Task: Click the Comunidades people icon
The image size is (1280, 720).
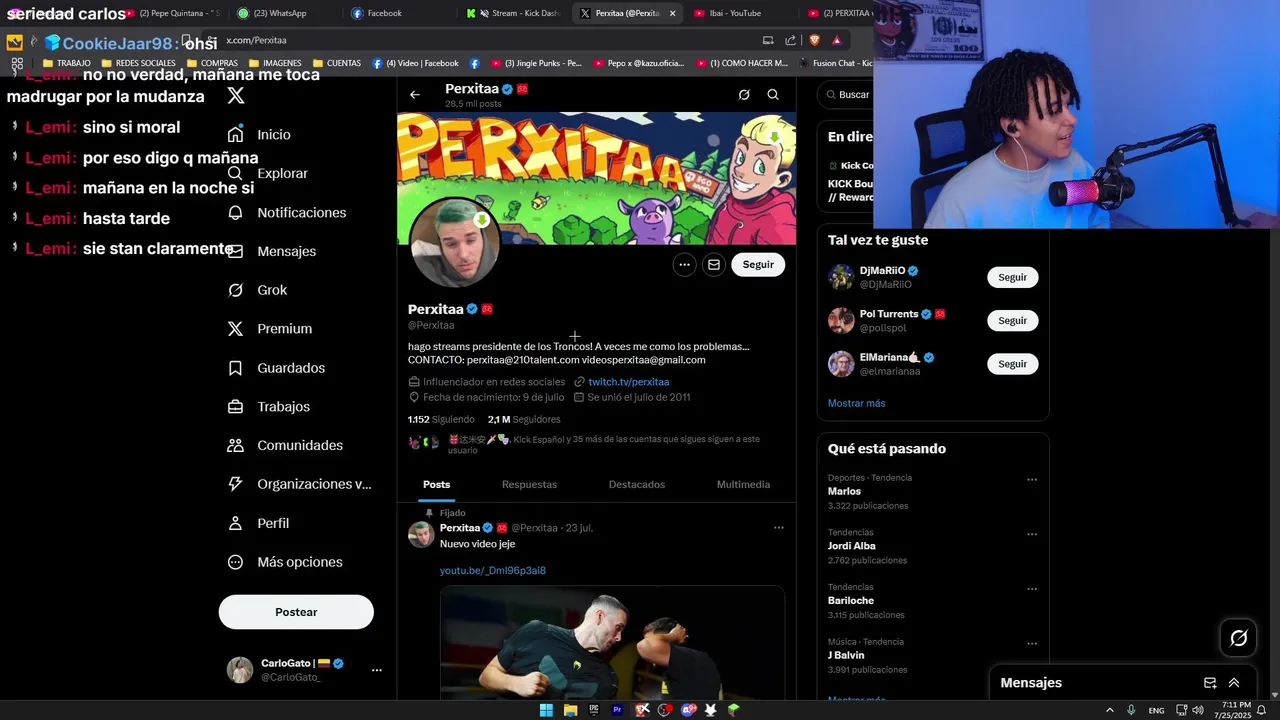Action: pyautogui.click(x=235, y=445)
